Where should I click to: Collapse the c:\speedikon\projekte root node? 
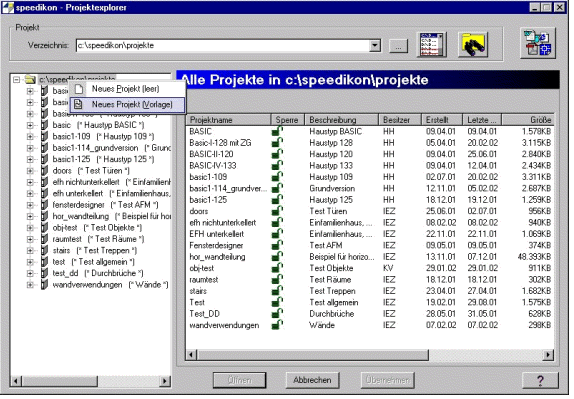(x=16, y=79)
